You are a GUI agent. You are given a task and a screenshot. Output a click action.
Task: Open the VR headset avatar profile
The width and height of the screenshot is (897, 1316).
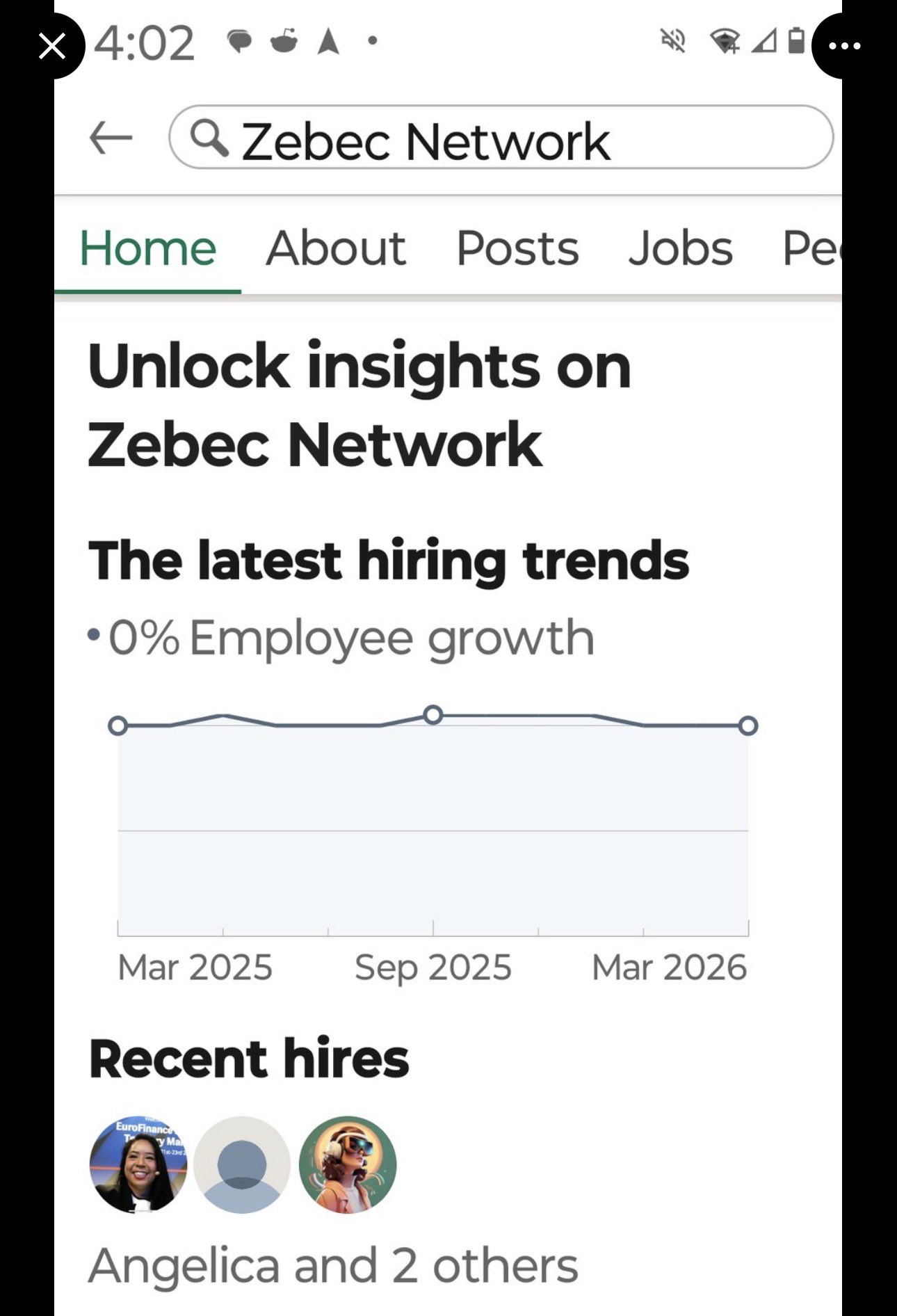pyautogui.click(x=348, y=1164)
